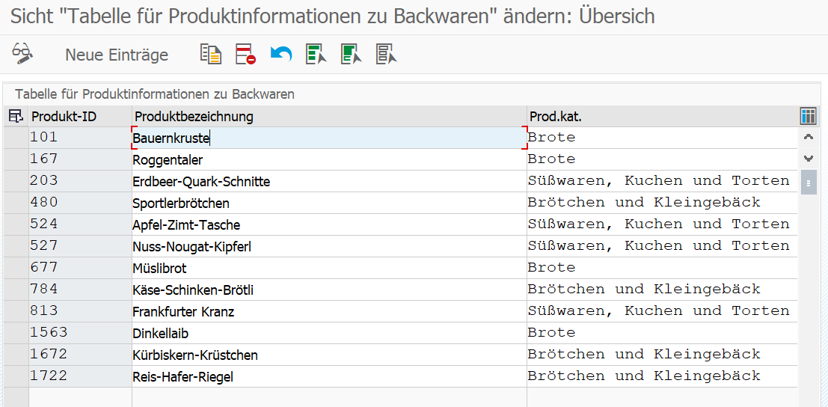Image resolution: width=828 pixels, height=407 pixels.
Task: Click the Frankfurter Kranz name field
Action: pyautogui.click(x=329, y=311)
